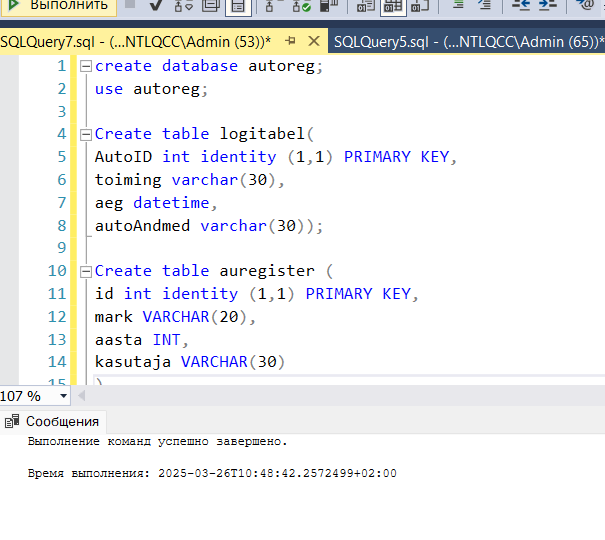Open the 107 % zoom dropdown

pos(64,396)
